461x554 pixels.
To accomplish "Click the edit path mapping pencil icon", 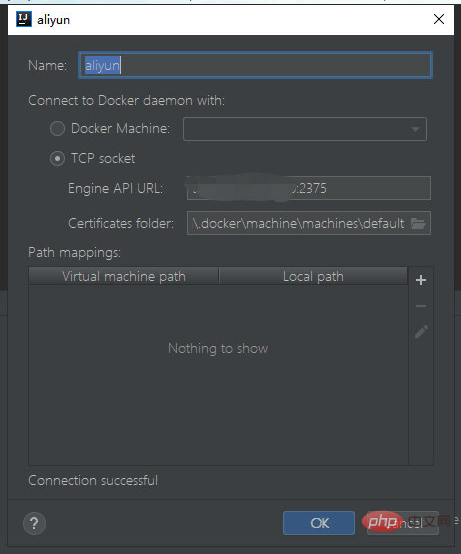I will point(421,332).
